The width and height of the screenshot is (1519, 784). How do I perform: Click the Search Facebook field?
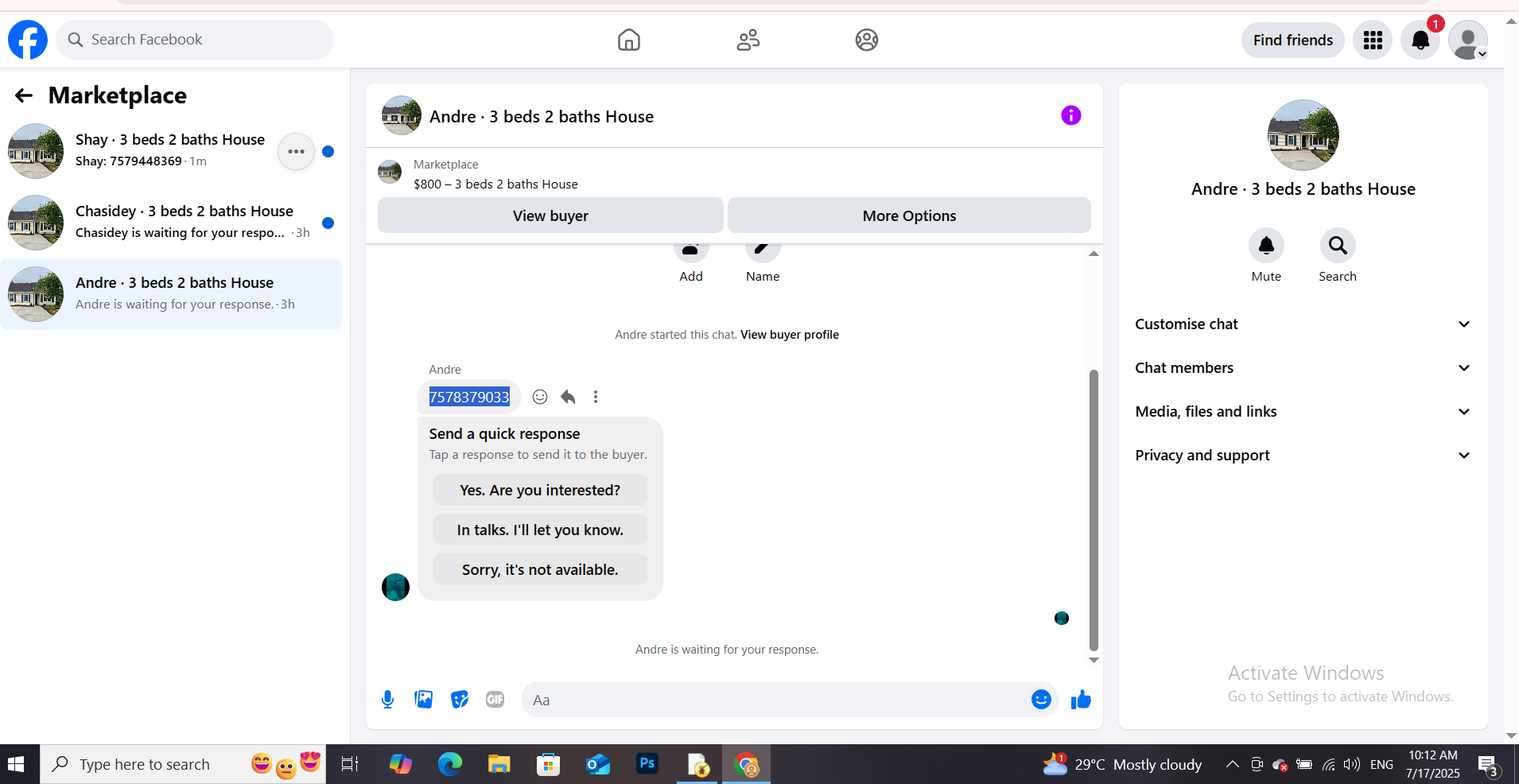pyautogui.click(x=195, y=40)
